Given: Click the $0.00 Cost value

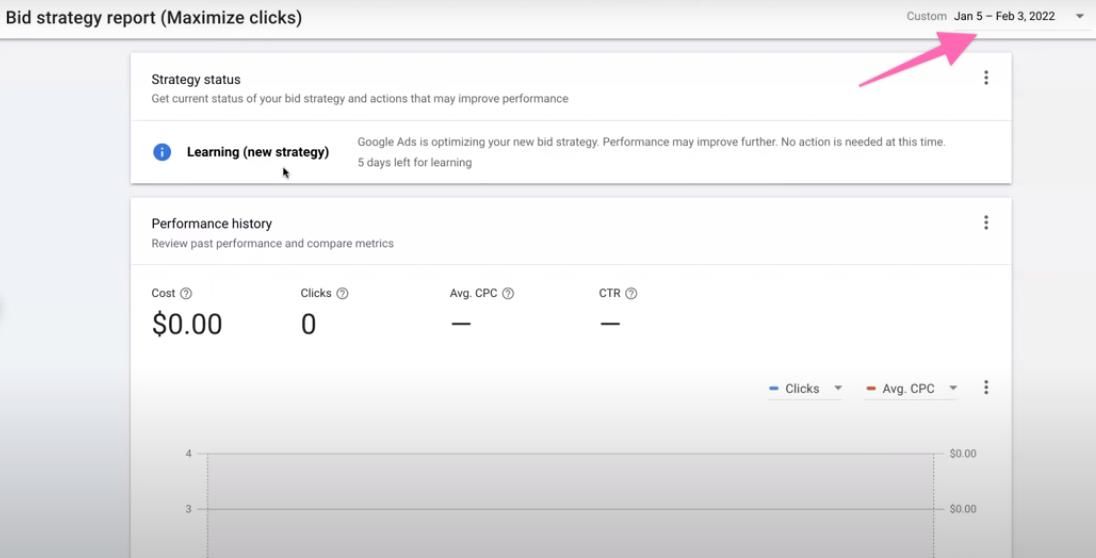Looking at the screenshot, I should point(187,324).
